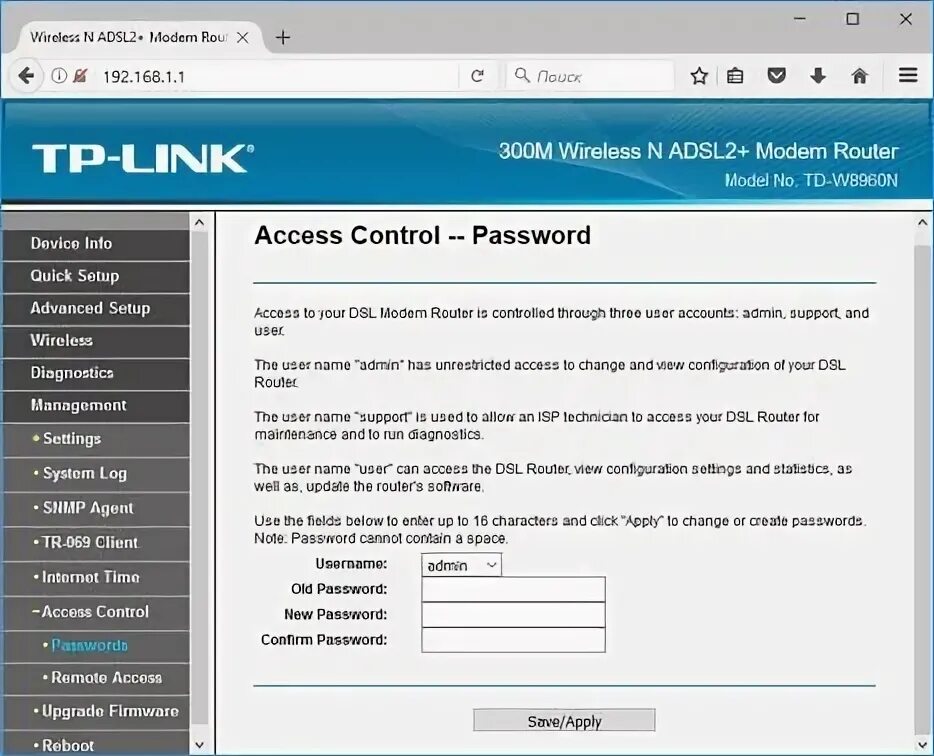Click the search magnifier icon
Viewport: 934px width, 756px height.
[x=522, y=75]
